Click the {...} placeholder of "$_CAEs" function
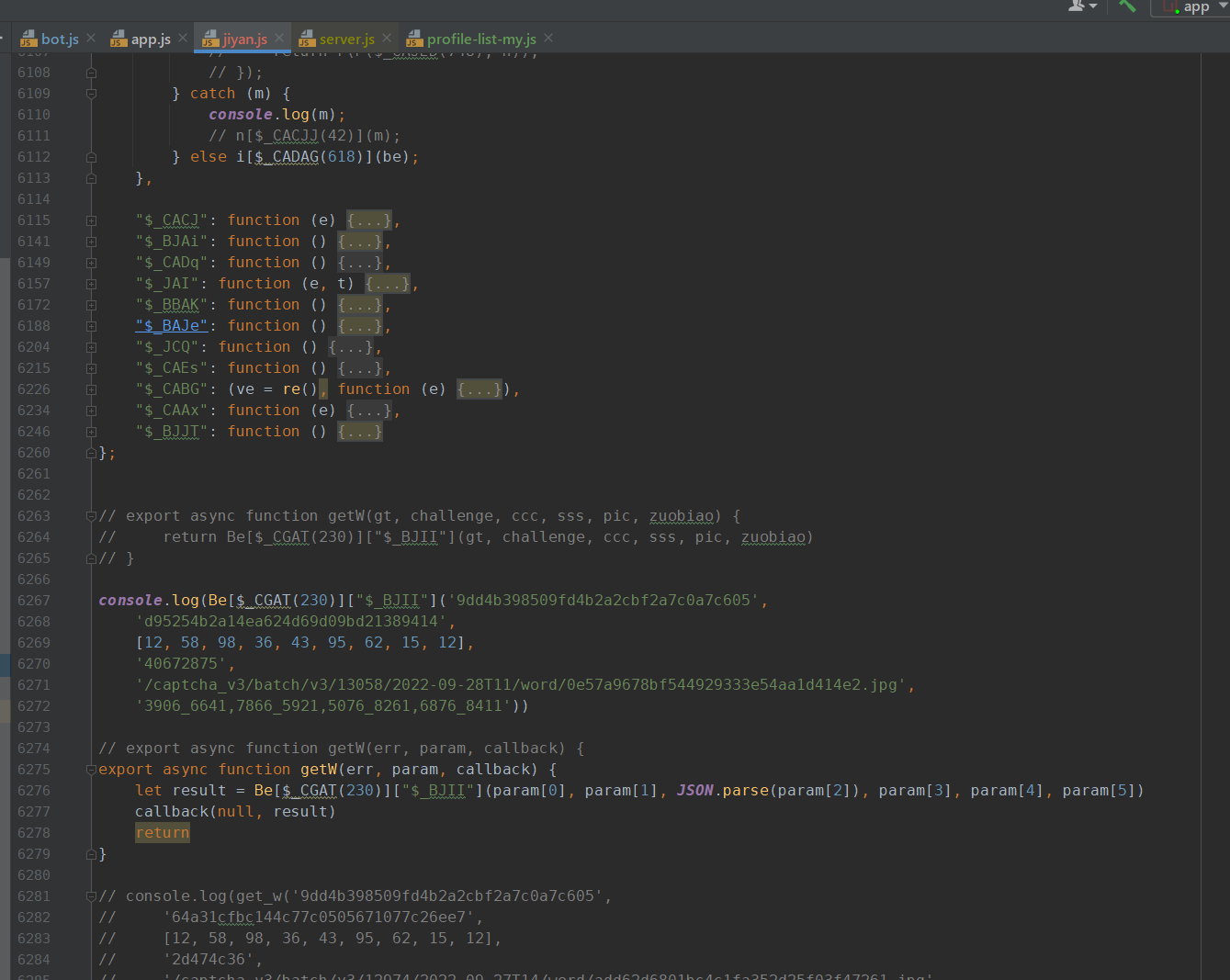The image size is (1230, 980). [359, 368]
